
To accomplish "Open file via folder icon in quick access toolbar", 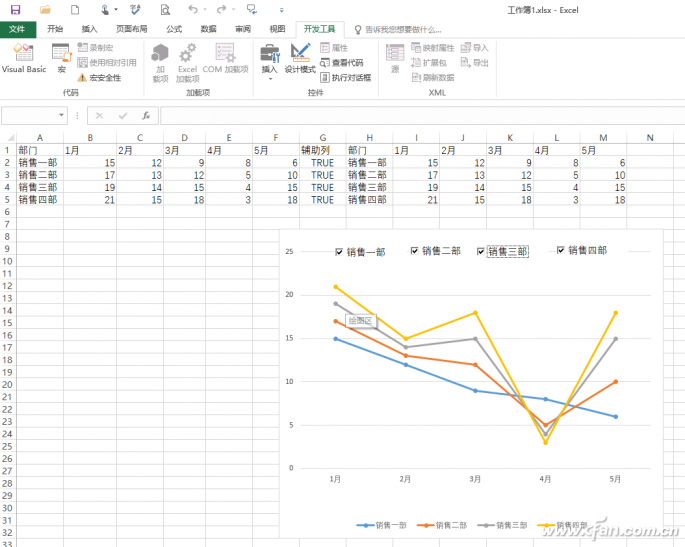I will pyautogui.click(x=45, y=10).
